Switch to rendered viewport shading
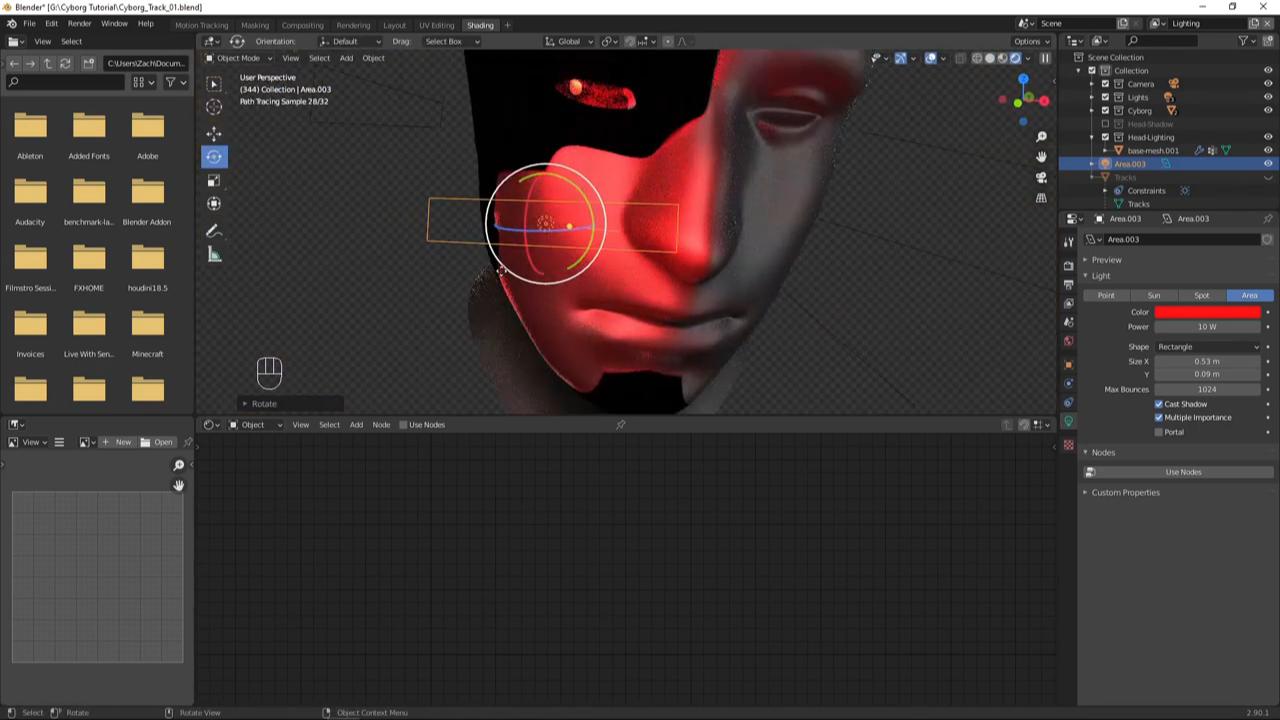Viewport: 1280px width, 720px height. tap(1016, 58)
